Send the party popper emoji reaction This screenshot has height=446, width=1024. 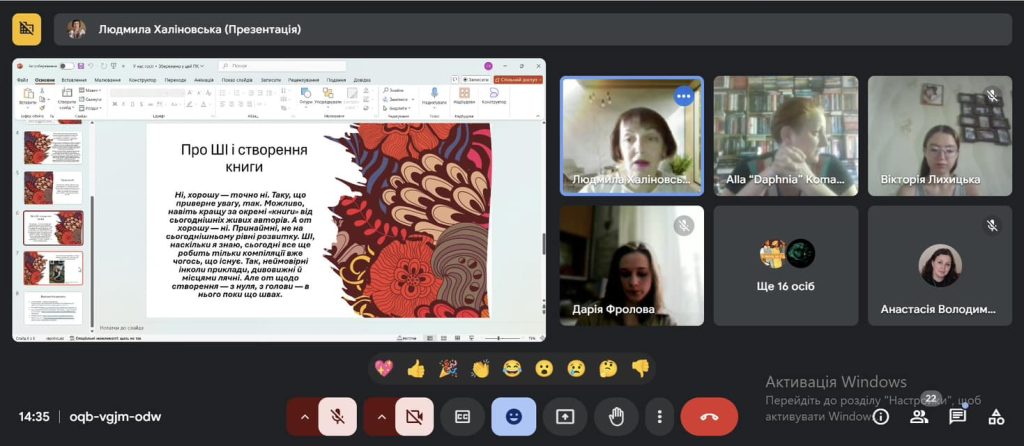[448, 369]
